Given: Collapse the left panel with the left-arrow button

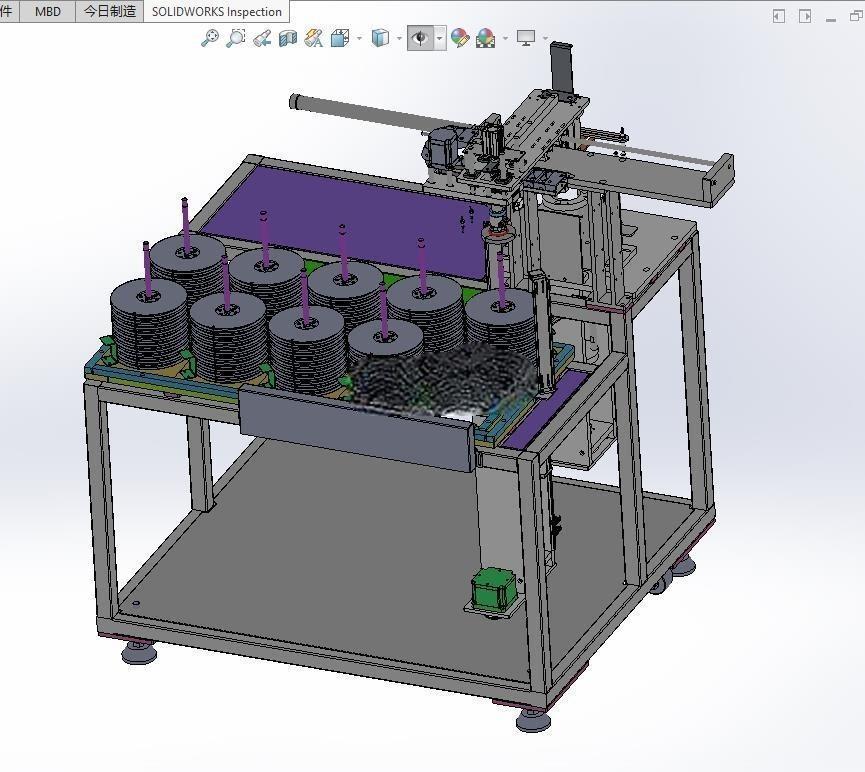Looking at the screenshot, I should [778, 17].
